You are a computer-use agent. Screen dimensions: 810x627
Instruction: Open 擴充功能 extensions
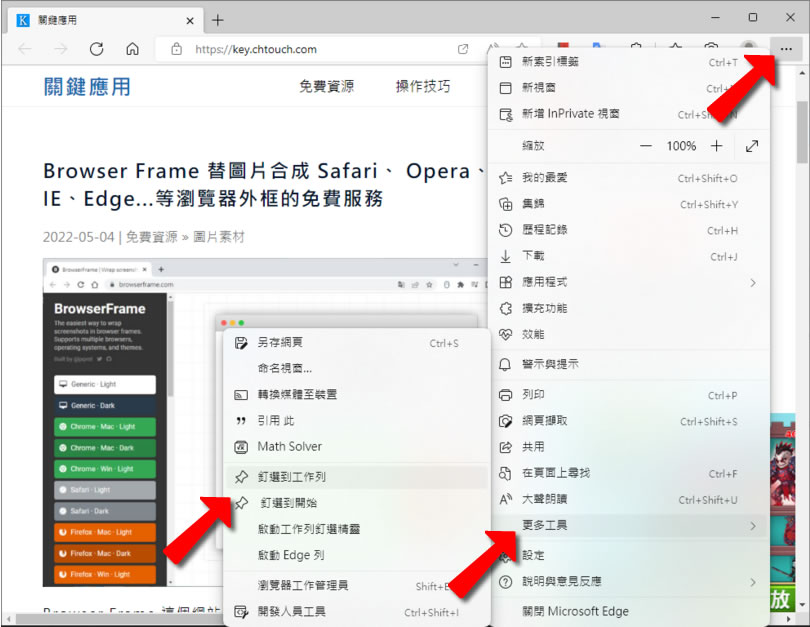tap(628, 308)
